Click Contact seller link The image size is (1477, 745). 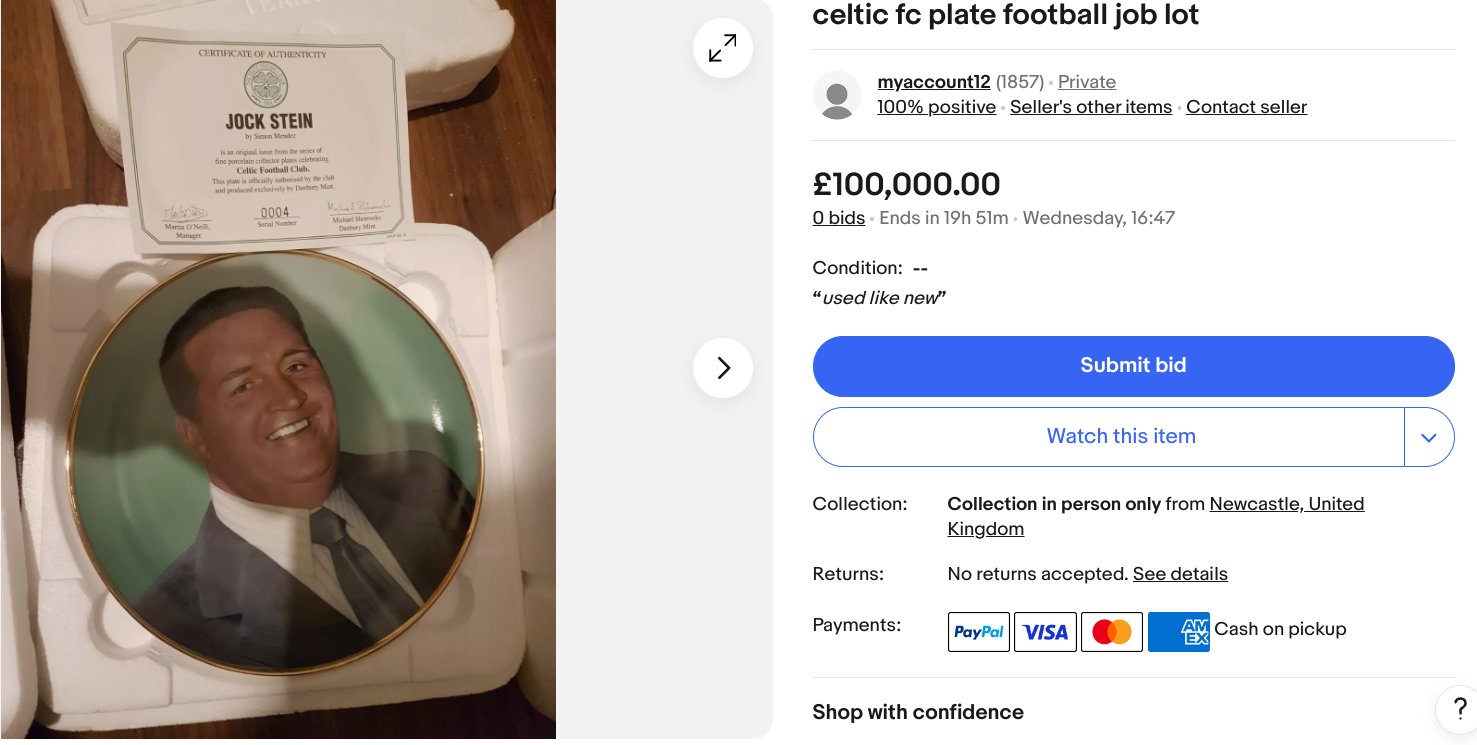pos(1246,107)
